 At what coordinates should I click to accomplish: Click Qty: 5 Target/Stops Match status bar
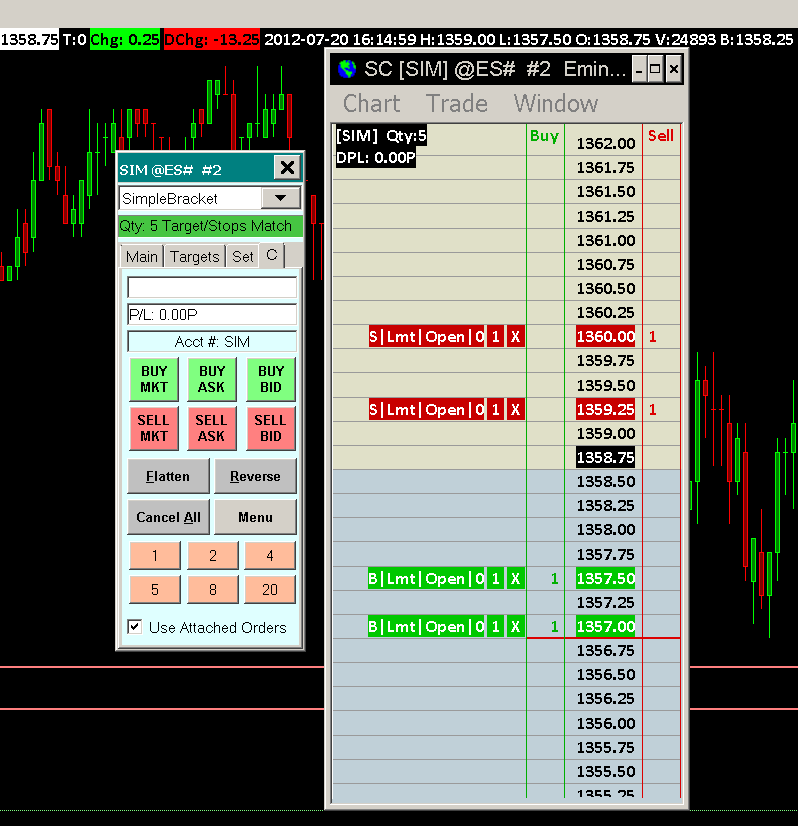click(x=210, y=226)
